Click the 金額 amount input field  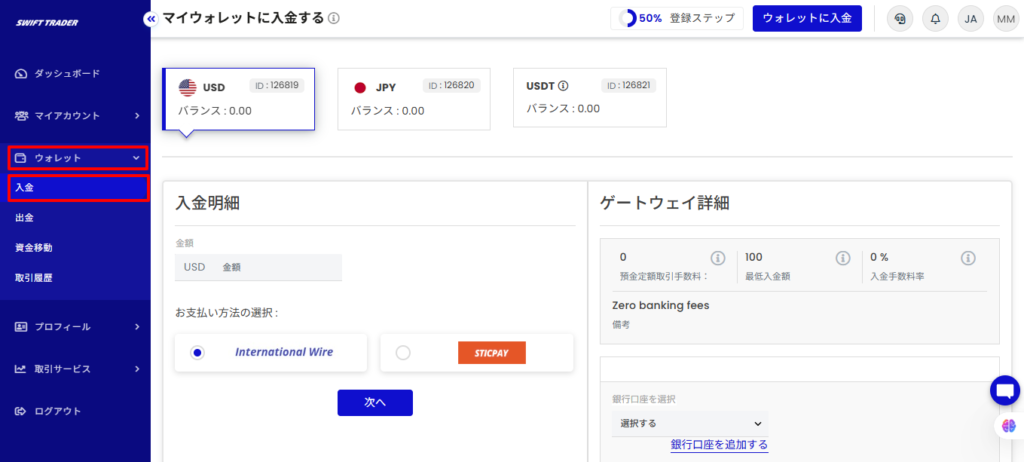[259, 267]
